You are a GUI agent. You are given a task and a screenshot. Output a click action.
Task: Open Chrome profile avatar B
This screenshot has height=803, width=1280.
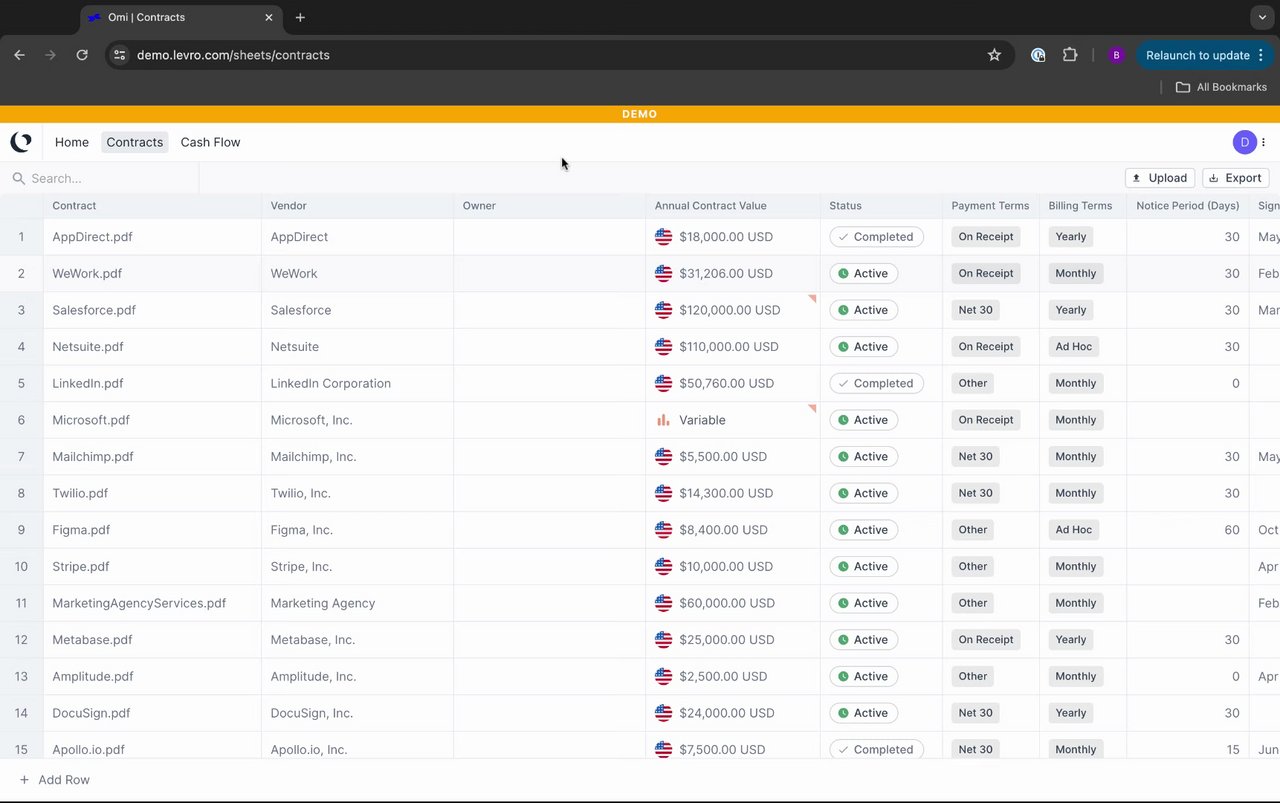click(1116, 55)
